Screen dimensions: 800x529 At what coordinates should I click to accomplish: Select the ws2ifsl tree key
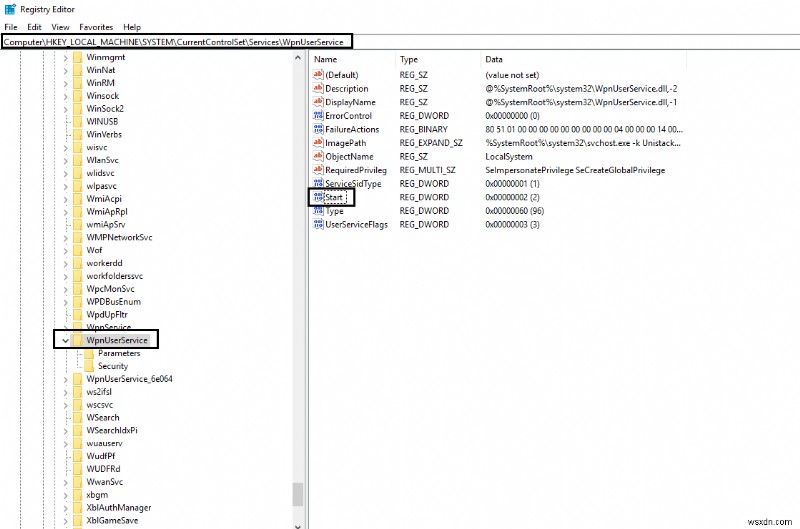(99, 392)
